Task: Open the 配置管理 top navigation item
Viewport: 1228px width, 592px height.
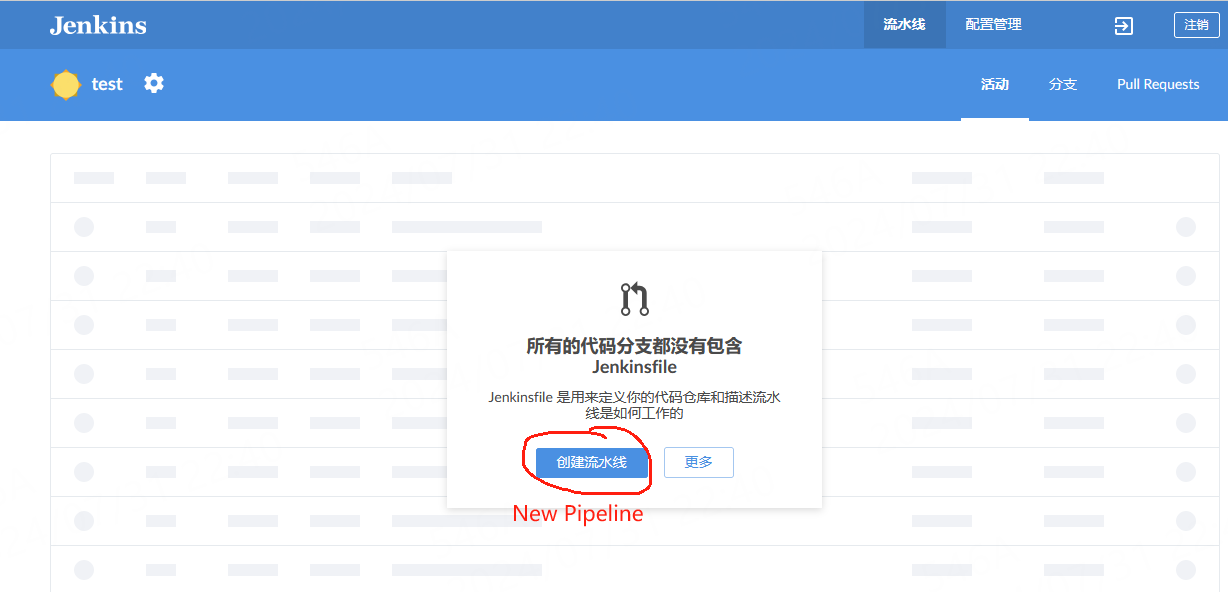Action: tap(993, 25)
